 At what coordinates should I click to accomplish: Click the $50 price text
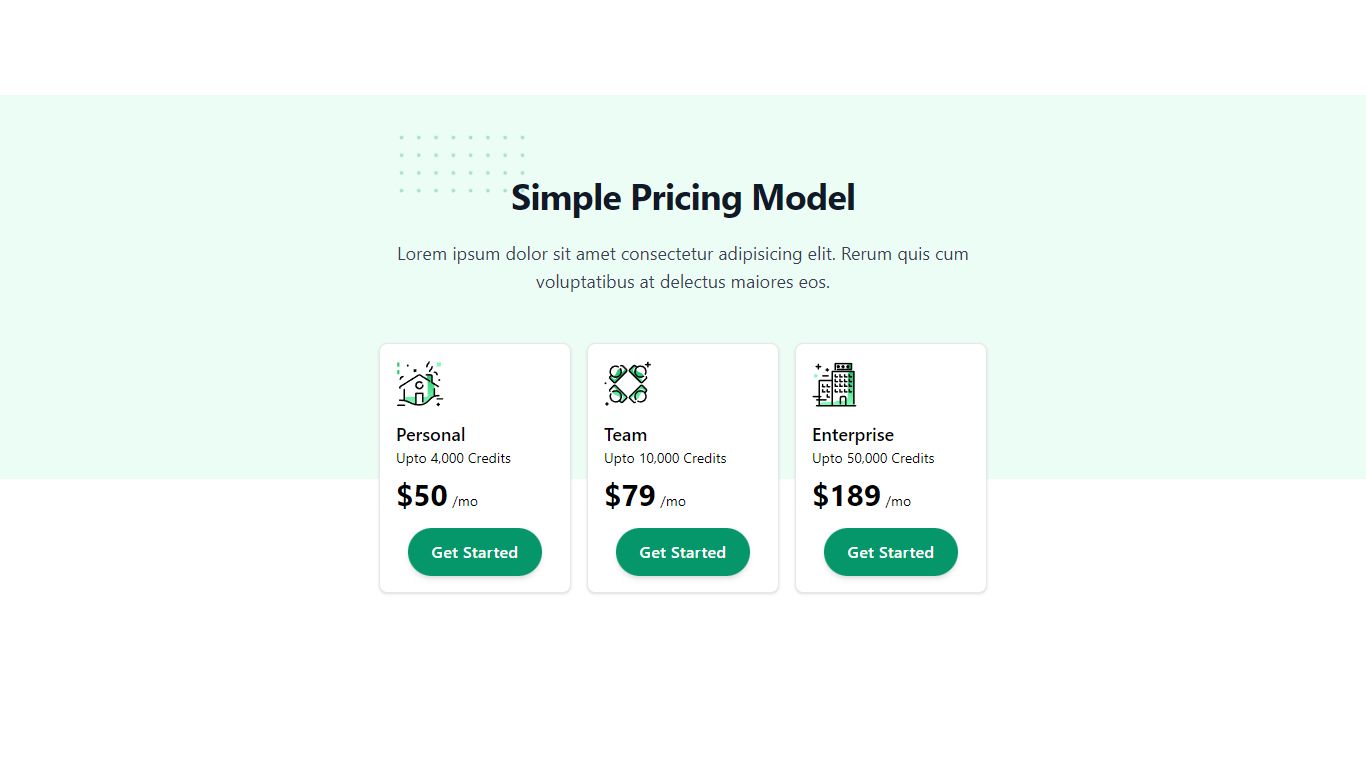(421, 495)
